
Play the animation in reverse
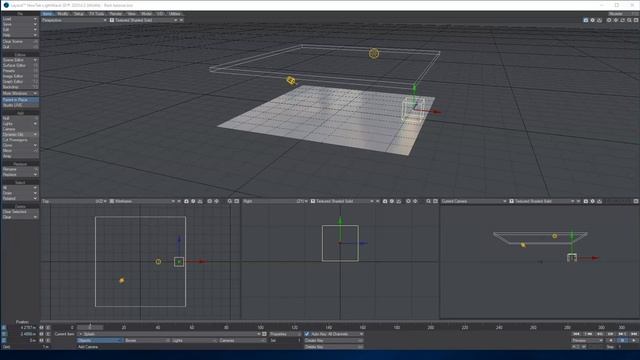[611, 340]
